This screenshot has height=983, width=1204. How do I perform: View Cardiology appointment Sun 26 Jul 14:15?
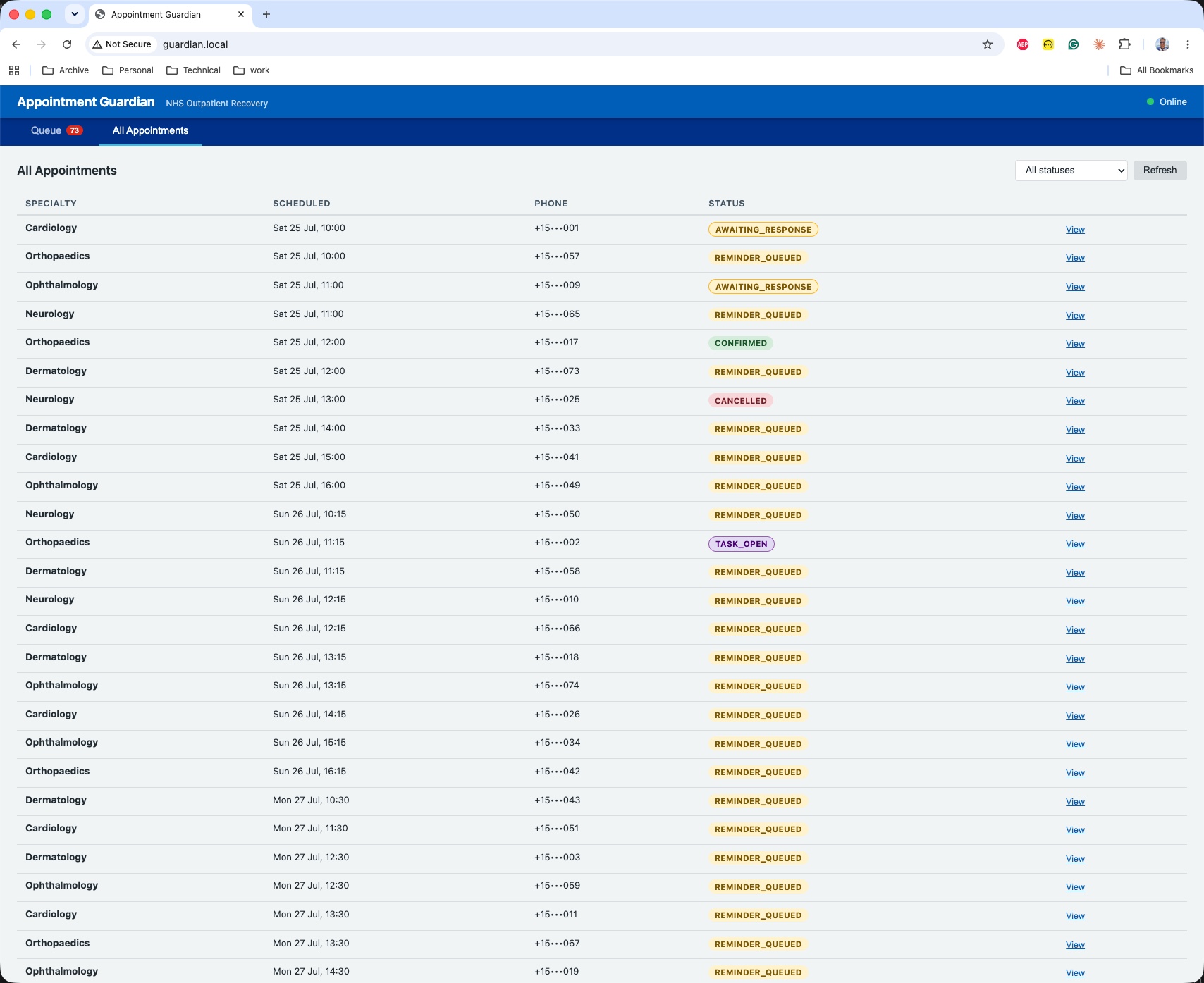pos(1075,716)
